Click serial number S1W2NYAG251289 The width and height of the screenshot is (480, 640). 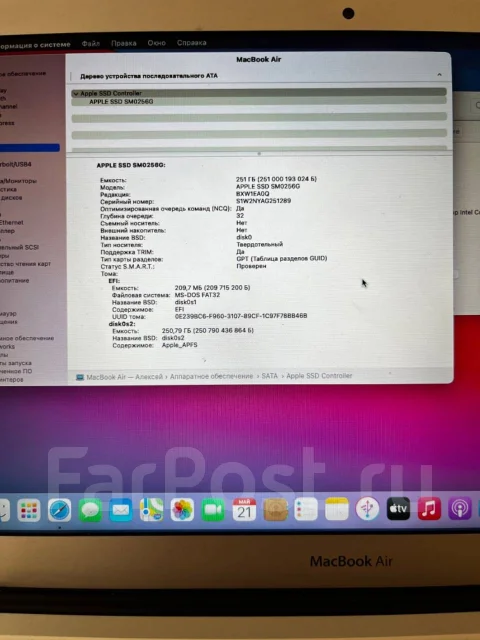point(263,201)
